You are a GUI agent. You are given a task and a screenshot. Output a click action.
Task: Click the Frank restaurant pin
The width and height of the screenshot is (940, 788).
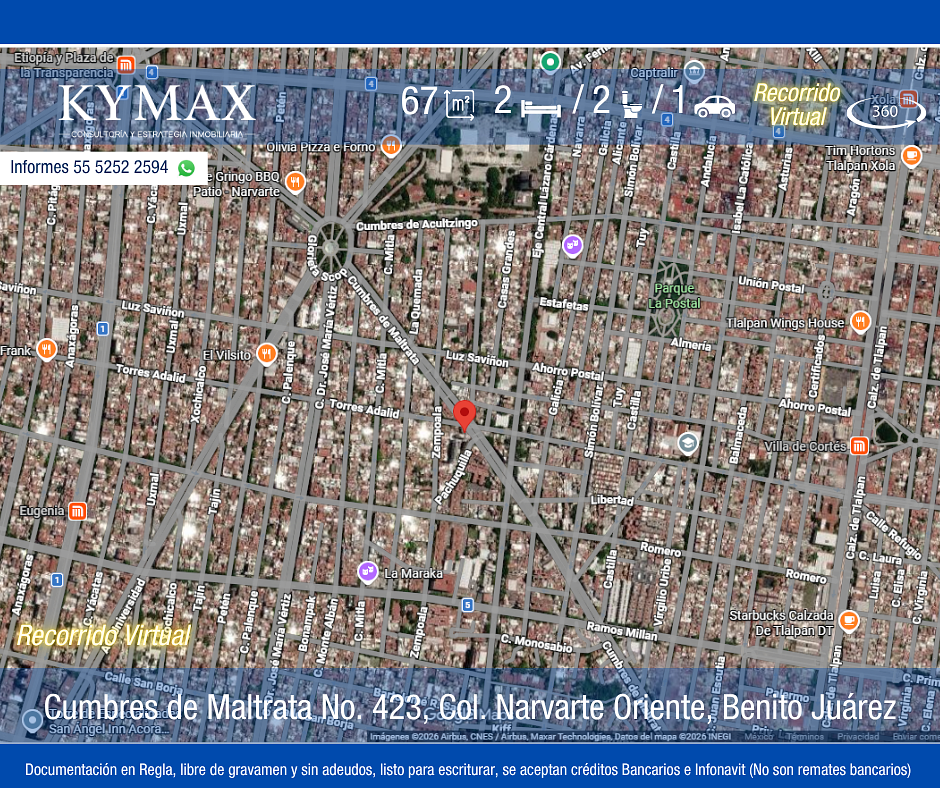click(46, 349)
